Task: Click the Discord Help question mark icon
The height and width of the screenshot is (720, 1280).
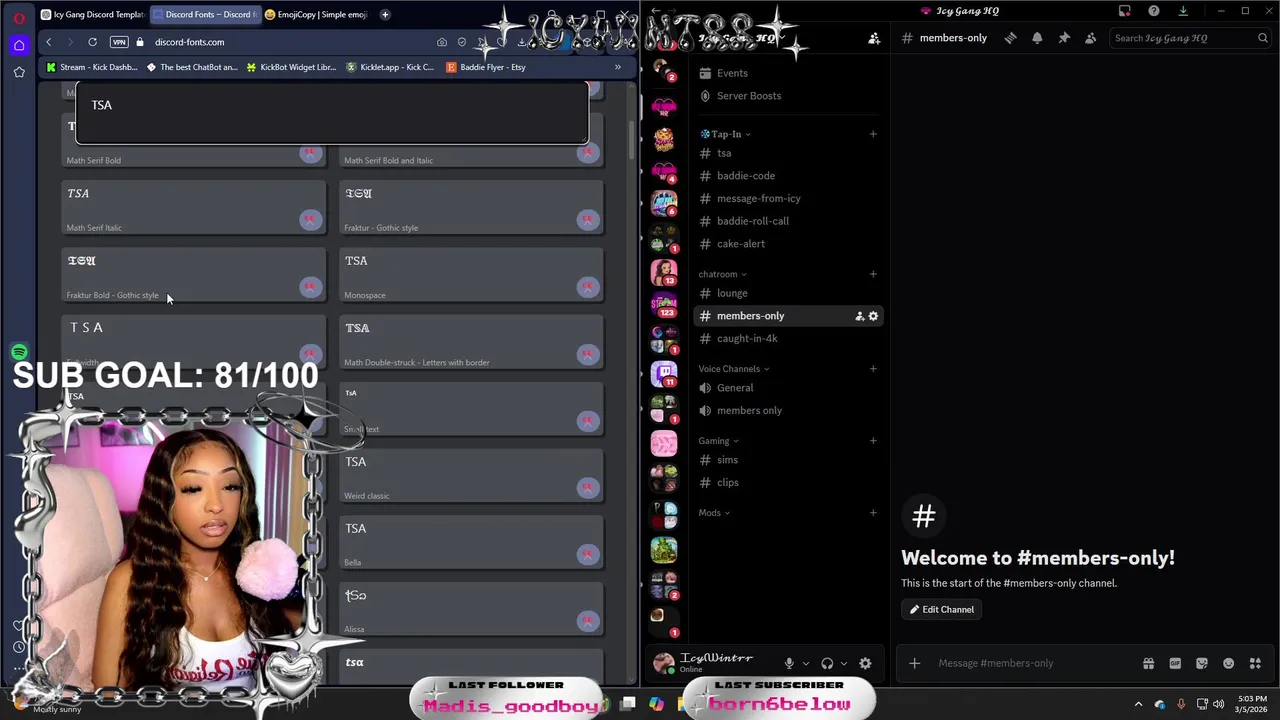Action: click(1154, 11)
